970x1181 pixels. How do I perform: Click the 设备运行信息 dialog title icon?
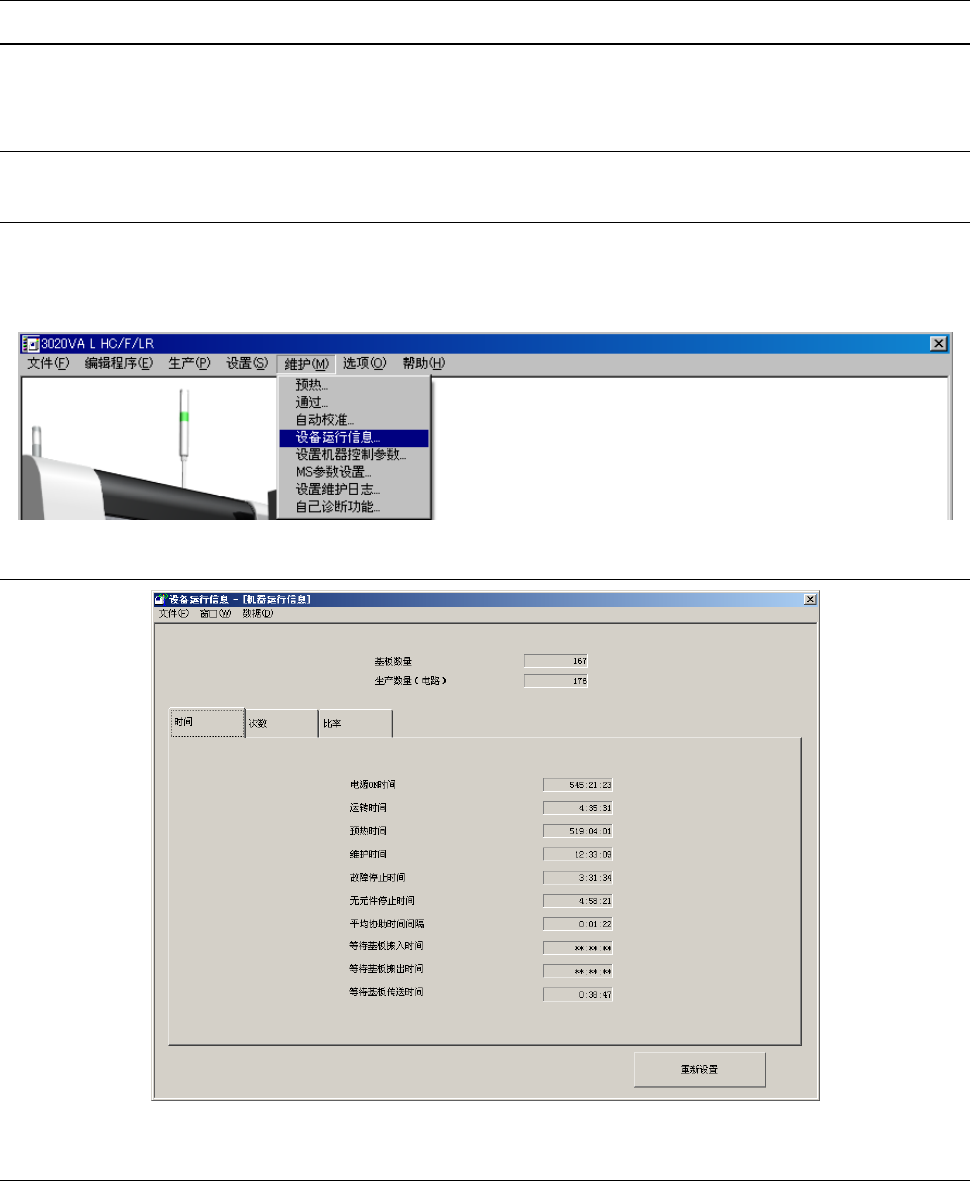(x=160, y=600)
